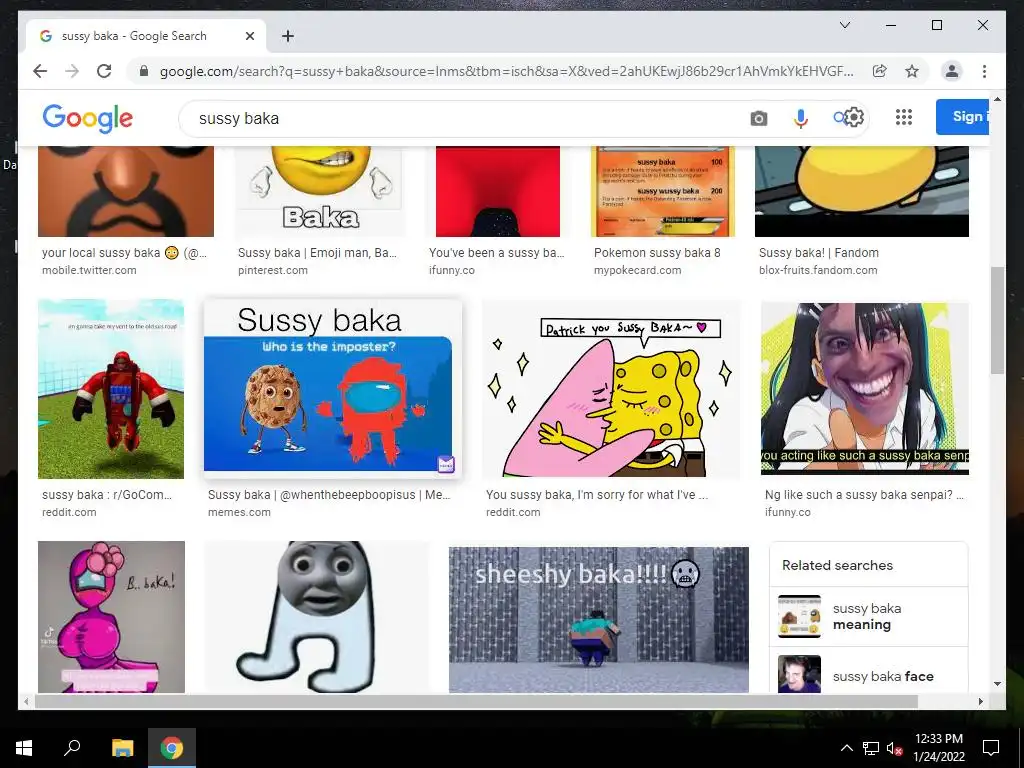The width and height of the screenshot is (1024, 768).
Task: Click mypokecard.com source text
Action: coord(637,270)
